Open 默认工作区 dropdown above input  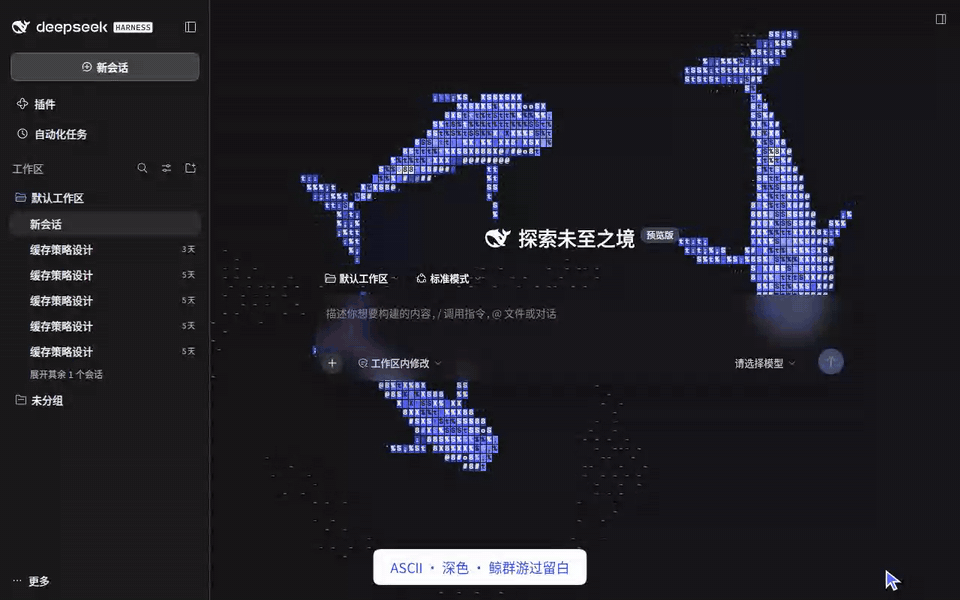[x=361, y=279]
